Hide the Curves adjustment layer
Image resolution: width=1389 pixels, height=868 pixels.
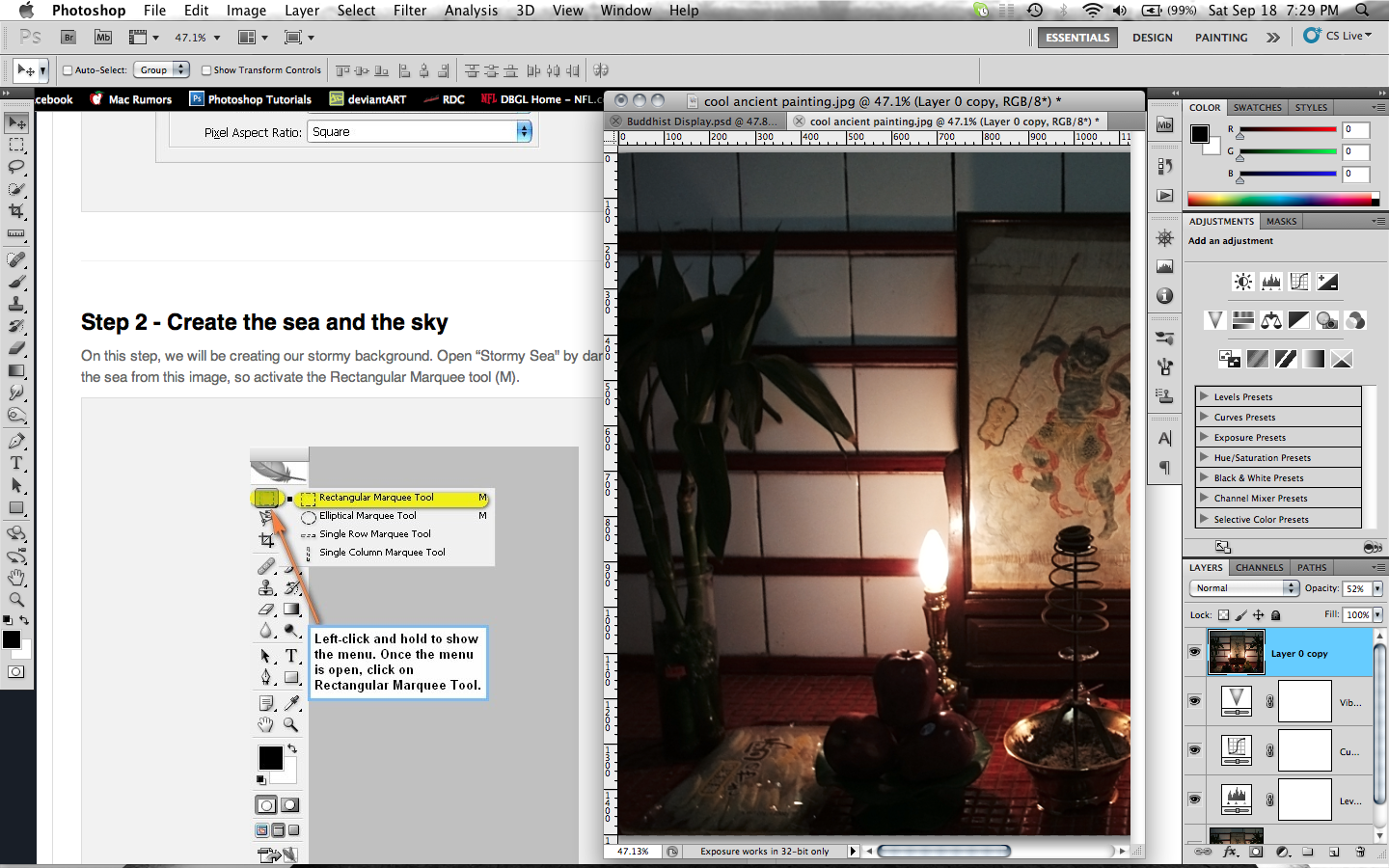coord(1194,750)
